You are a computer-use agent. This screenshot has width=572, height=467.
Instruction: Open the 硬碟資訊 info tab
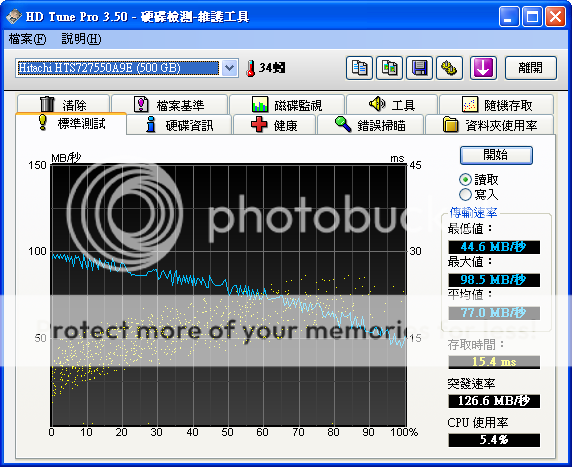tap(179, 125)
